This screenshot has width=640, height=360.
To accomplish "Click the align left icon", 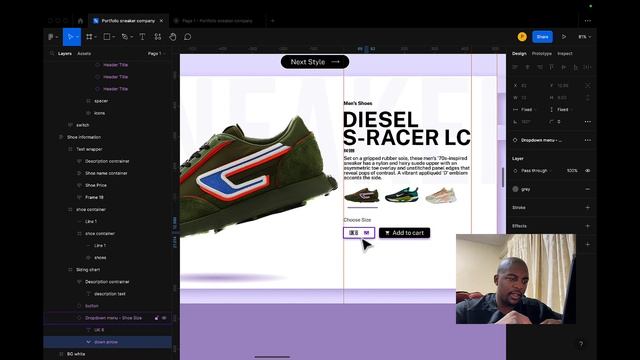I will click(x=516, y=67).
